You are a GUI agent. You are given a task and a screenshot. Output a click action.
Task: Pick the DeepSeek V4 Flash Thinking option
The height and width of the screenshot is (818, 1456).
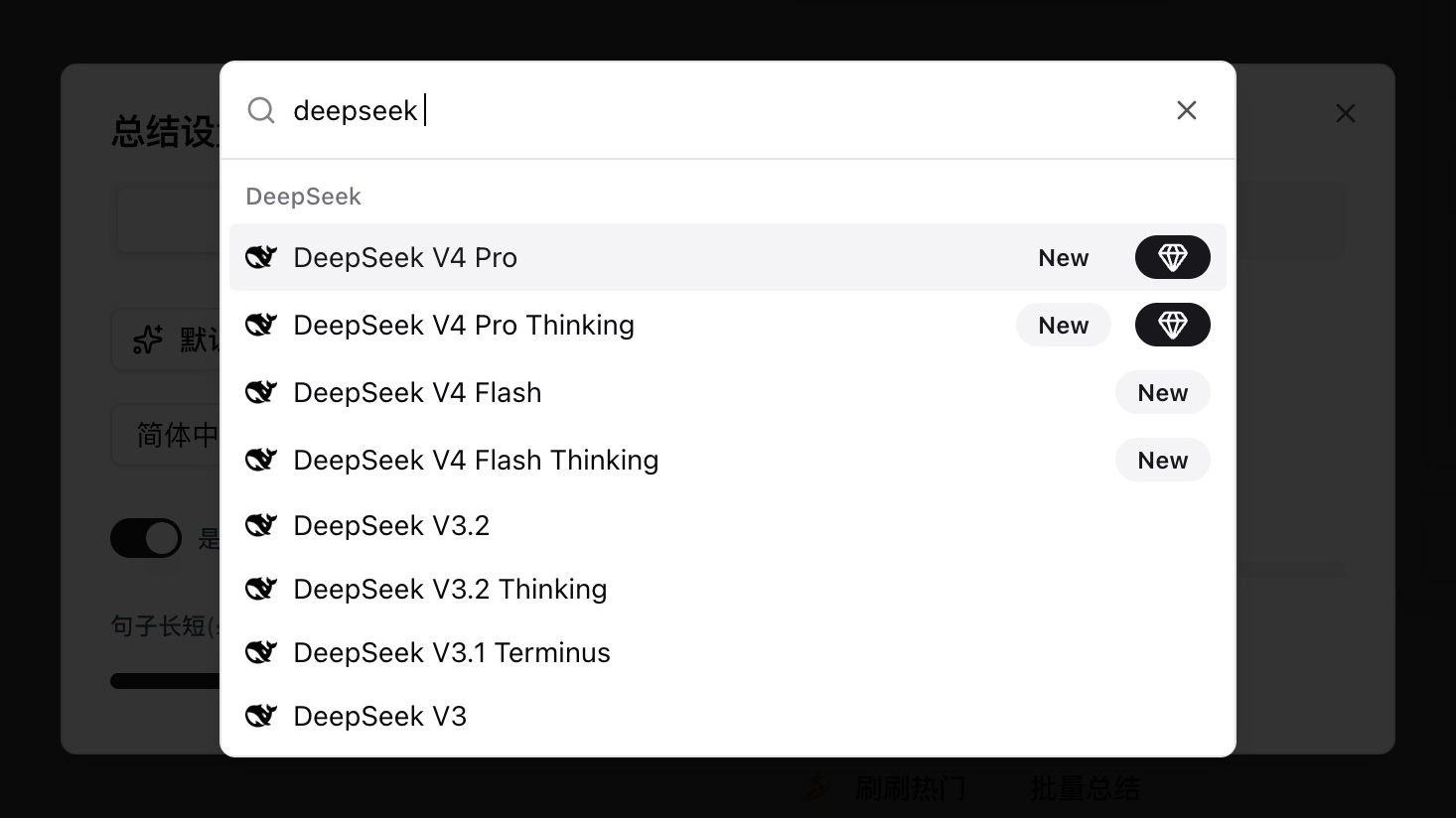(x=476, y=460)
